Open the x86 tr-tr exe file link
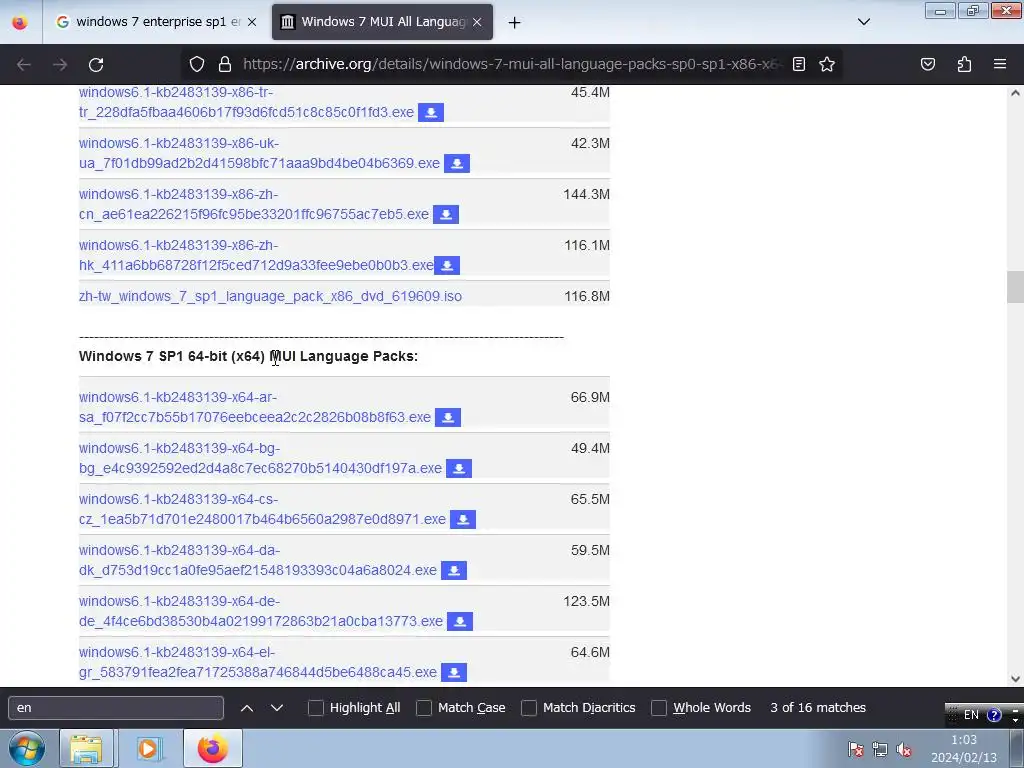The image size is (1024, 768). pyautogui.click(x=246, y=103)
